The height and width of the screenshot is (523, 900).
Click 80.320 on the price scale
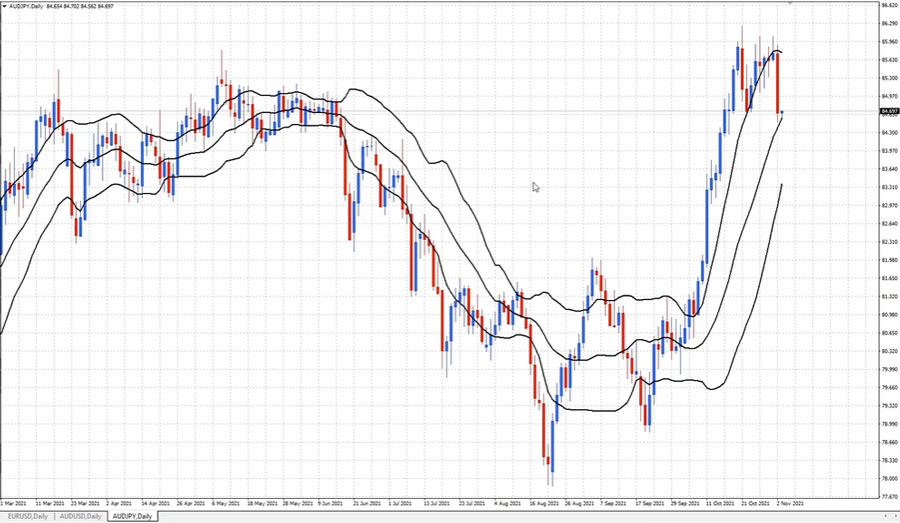(x=888, y=351)
